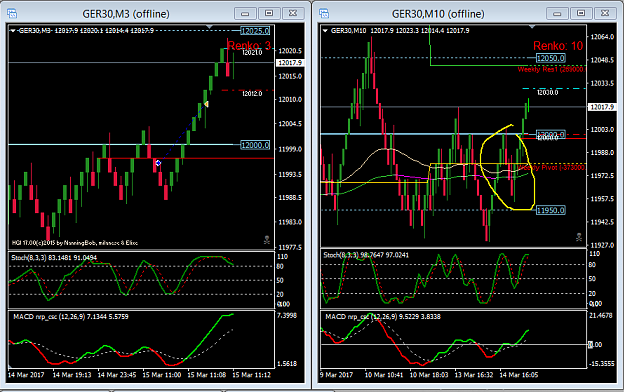625x392 pixels.
Task: Click '14 Mar 19:13' on M3 time axis
Action: tap(72, 375)
